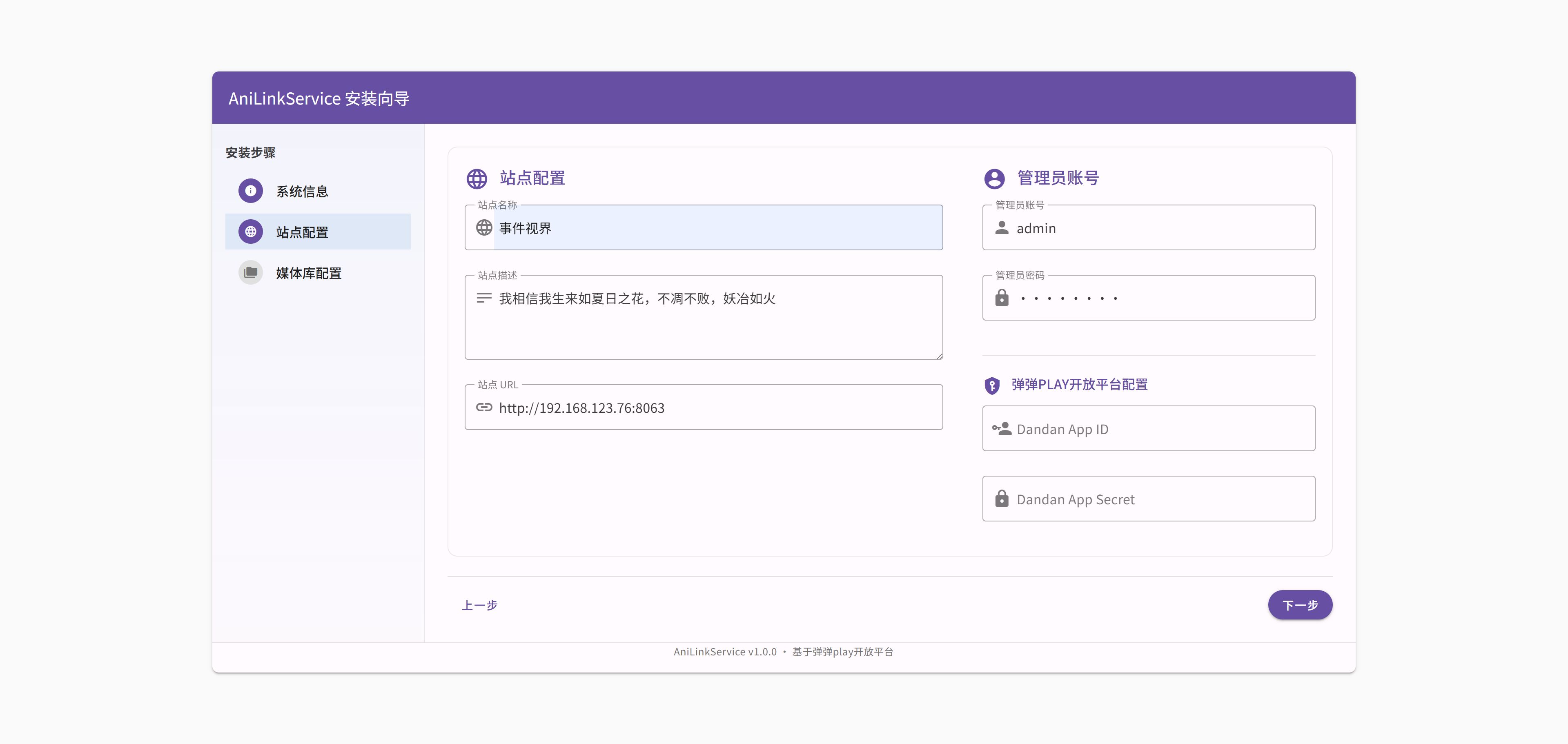
Task: Click the 系统信息 info step icon
Action: pyautogui.click(x=250, y=191)
